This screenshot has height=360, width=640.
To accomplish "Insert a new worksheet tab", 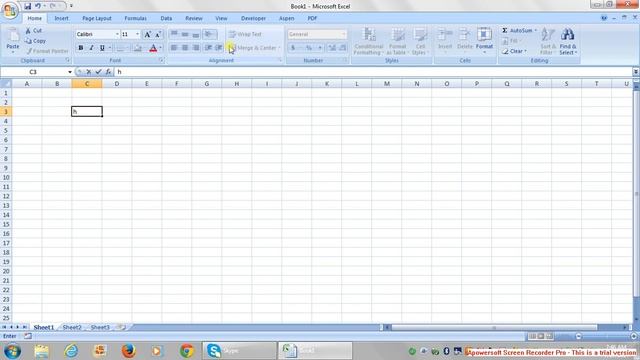I will tap(121, 327).
